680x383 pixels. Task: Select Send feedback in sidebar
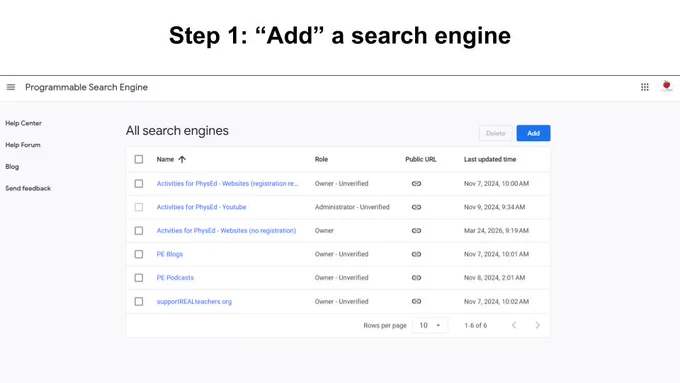[28, 188]
